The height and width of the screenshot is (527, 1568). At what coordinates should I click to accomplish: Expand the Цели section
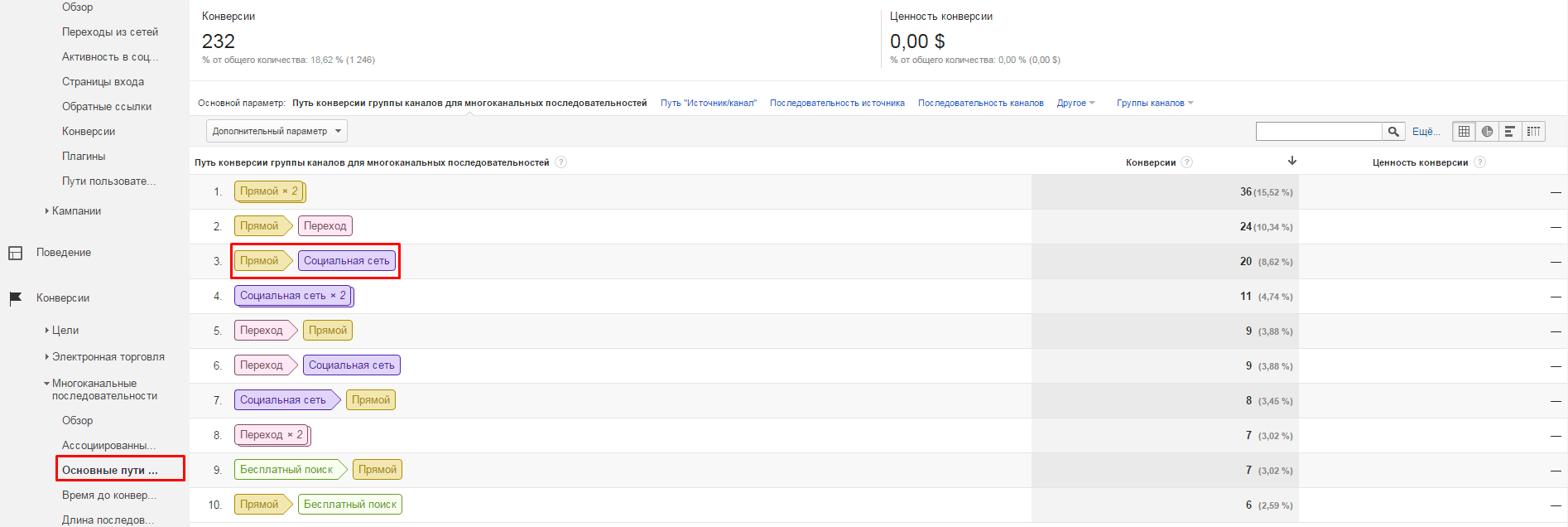[47, 331]
